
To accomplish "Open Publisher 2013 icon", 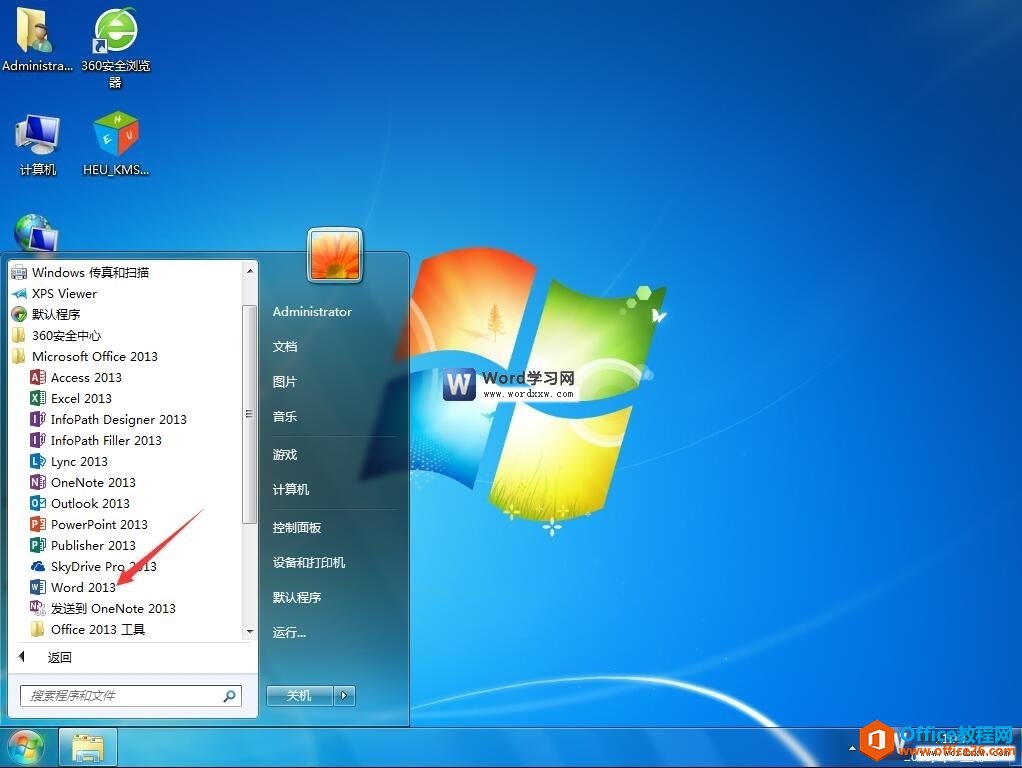I will coord(38,544).
